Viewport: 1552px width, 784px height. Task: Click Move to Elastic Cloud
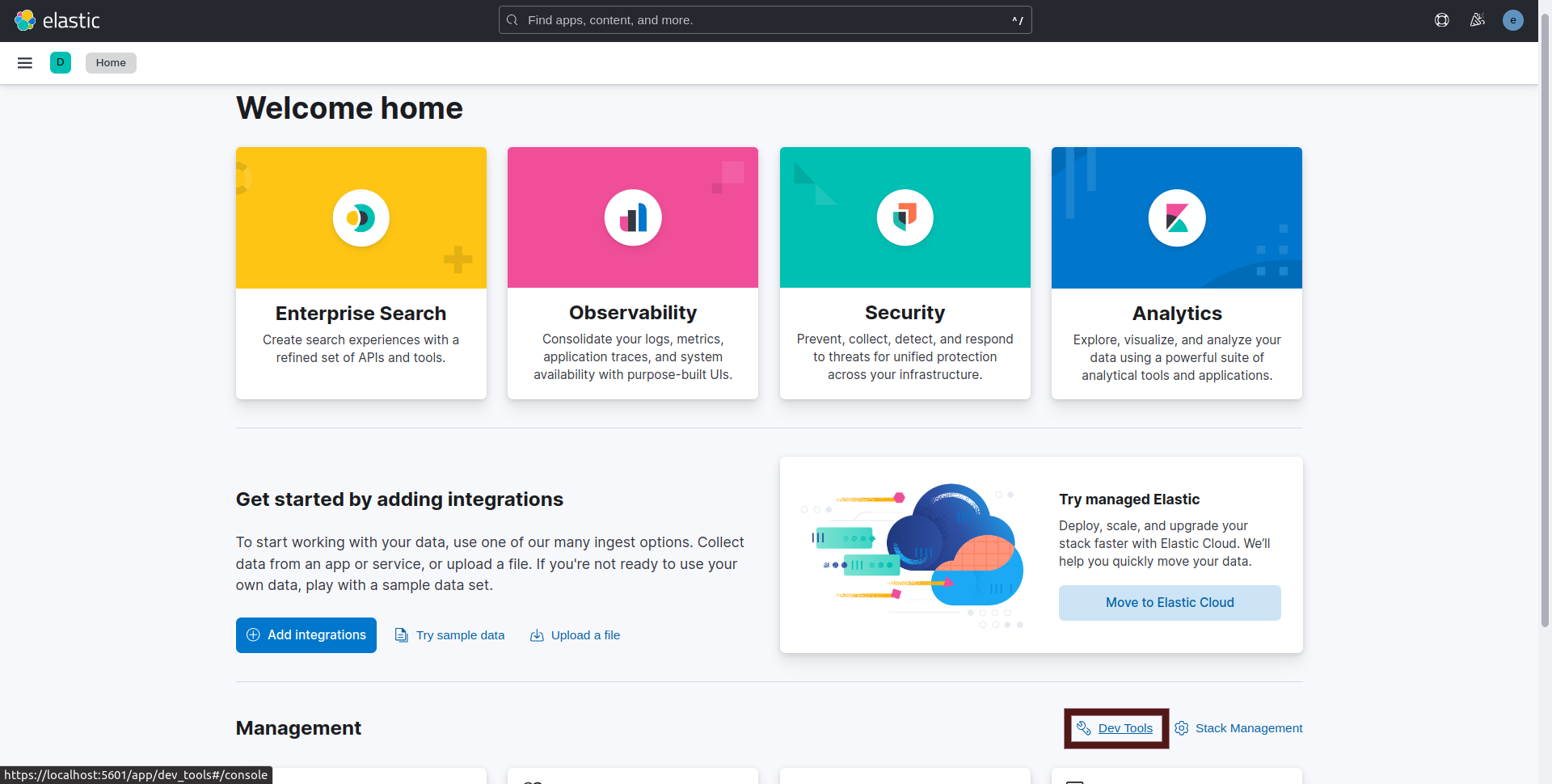[1170, 602]
